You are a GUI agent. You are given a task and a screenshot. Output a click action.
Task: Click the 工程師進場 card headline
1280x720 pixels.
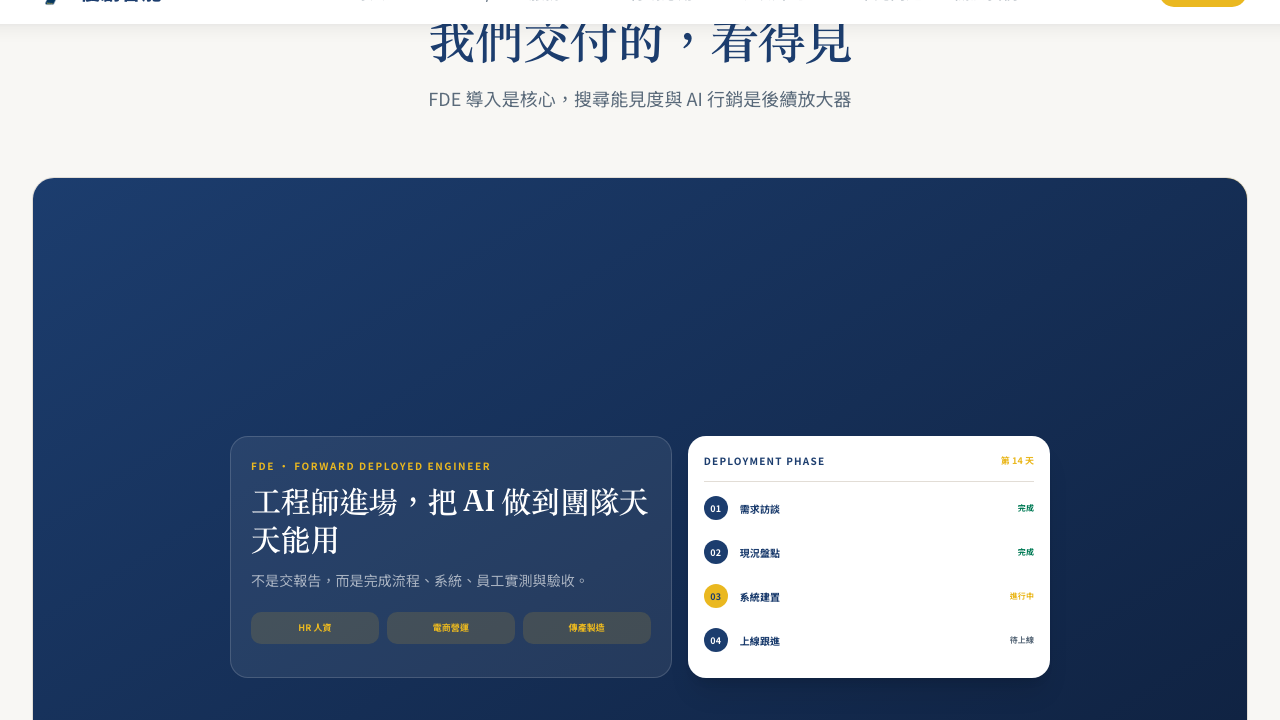pos(450,520)
